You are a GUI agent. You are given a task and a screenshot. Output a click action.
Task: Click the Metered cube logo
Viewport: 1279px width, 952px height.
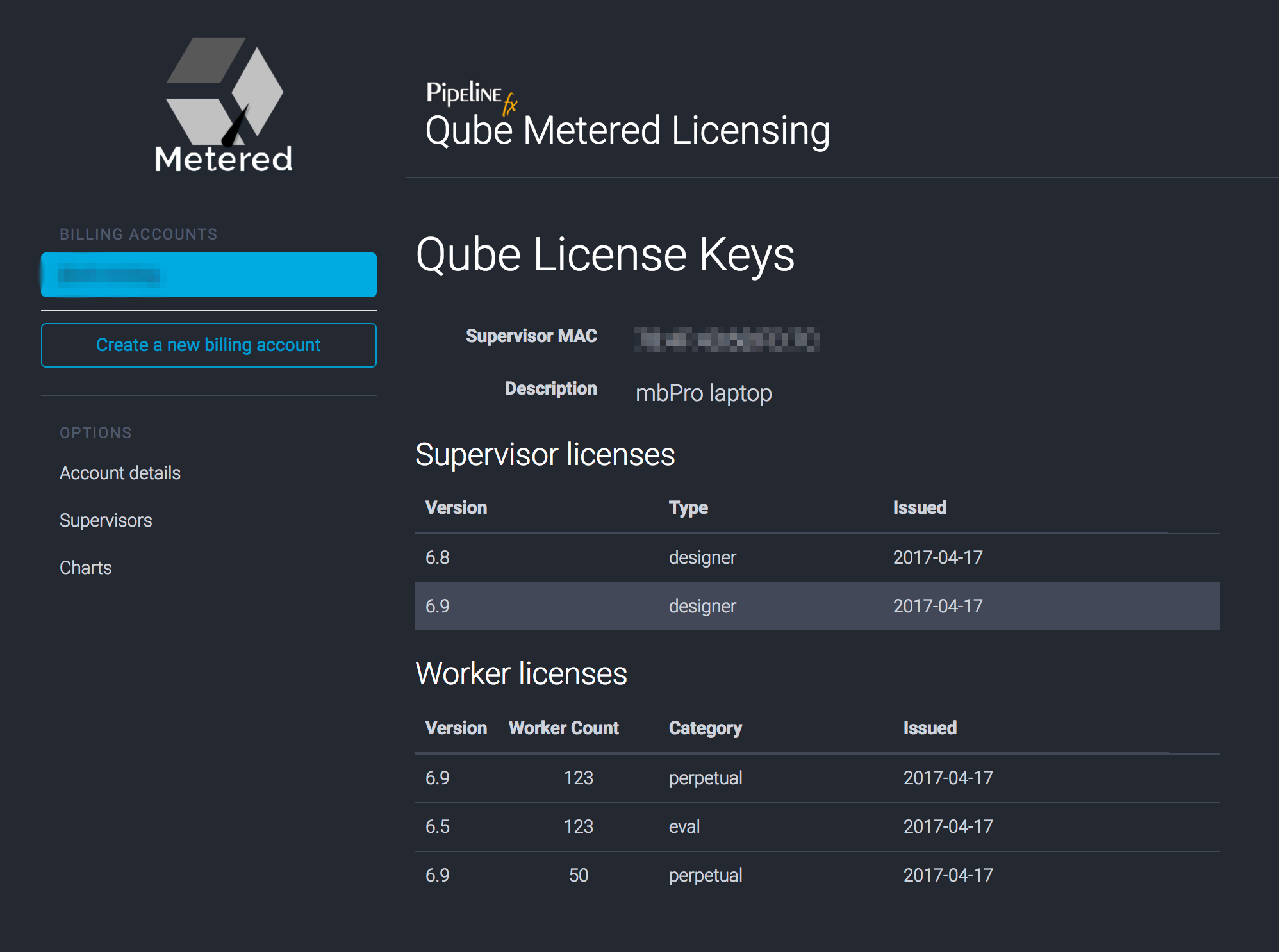click(x=224, y=104)
